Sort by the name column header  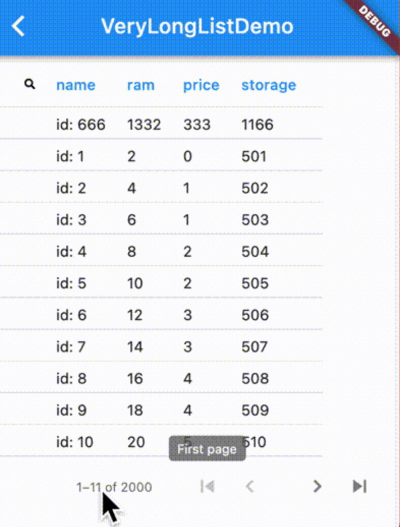coord(76,85)
